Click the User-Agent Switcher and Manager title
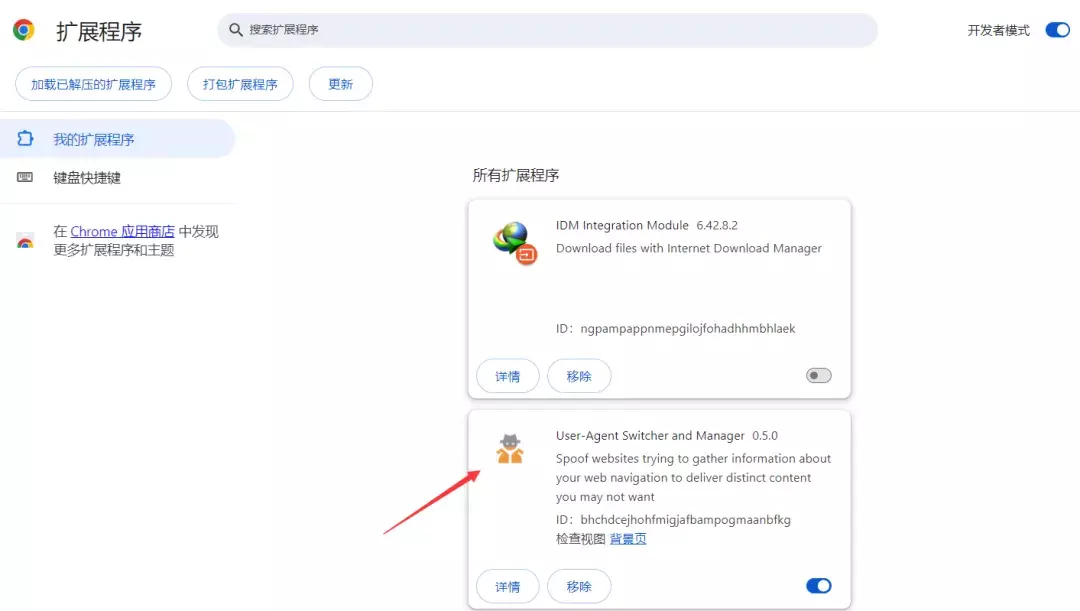Screen dimensions: 1080x611 point(650,435)
